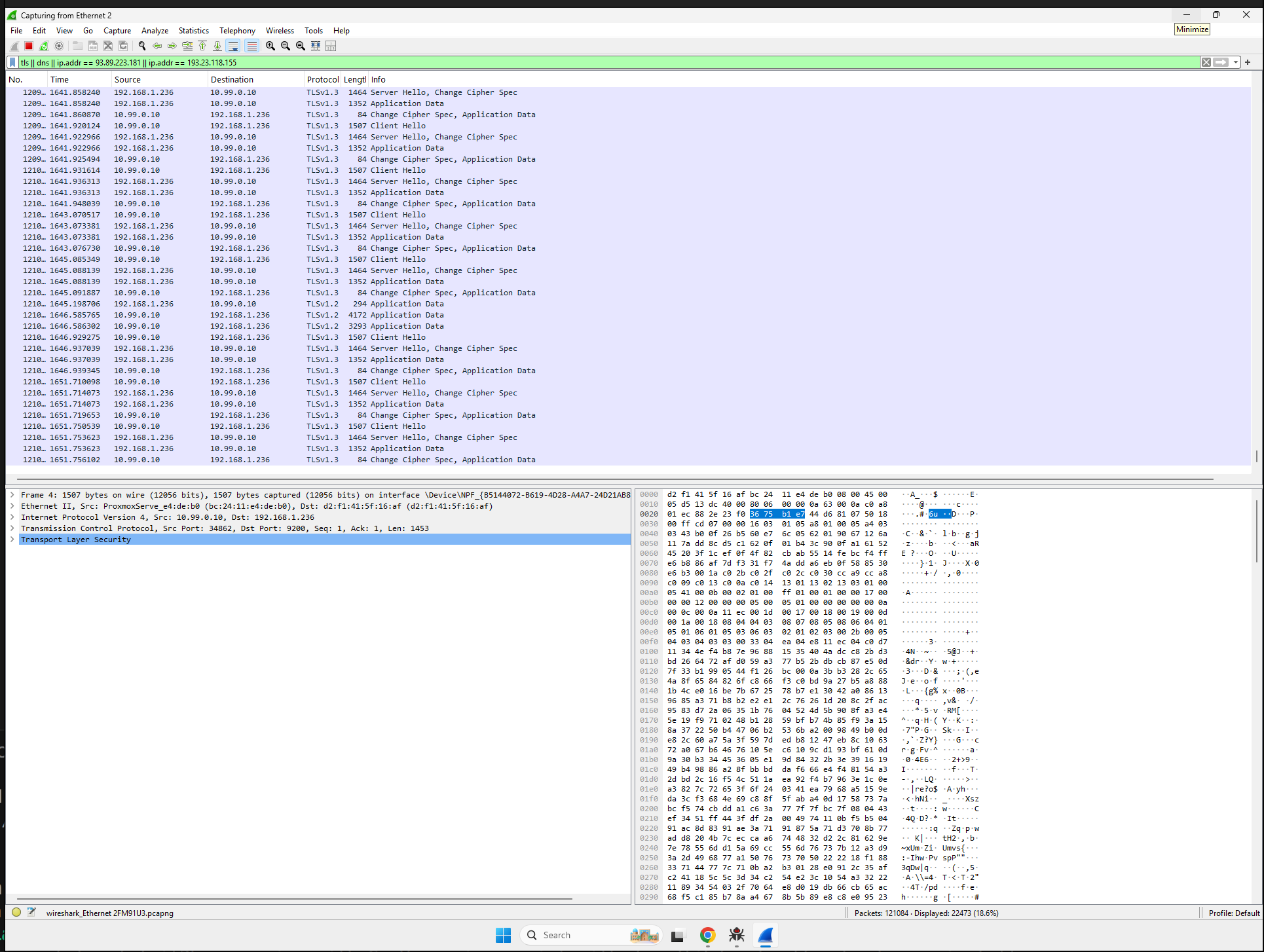
Task: Jump to the last packet
Action: [x=217, y=46]
